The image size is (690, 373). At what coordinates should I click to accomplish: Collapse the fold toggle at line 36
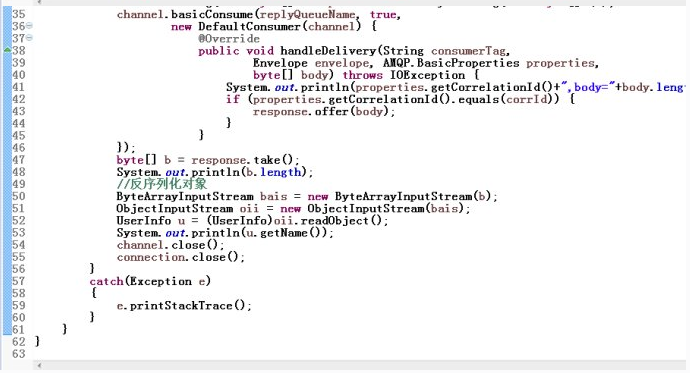[29, 26]
